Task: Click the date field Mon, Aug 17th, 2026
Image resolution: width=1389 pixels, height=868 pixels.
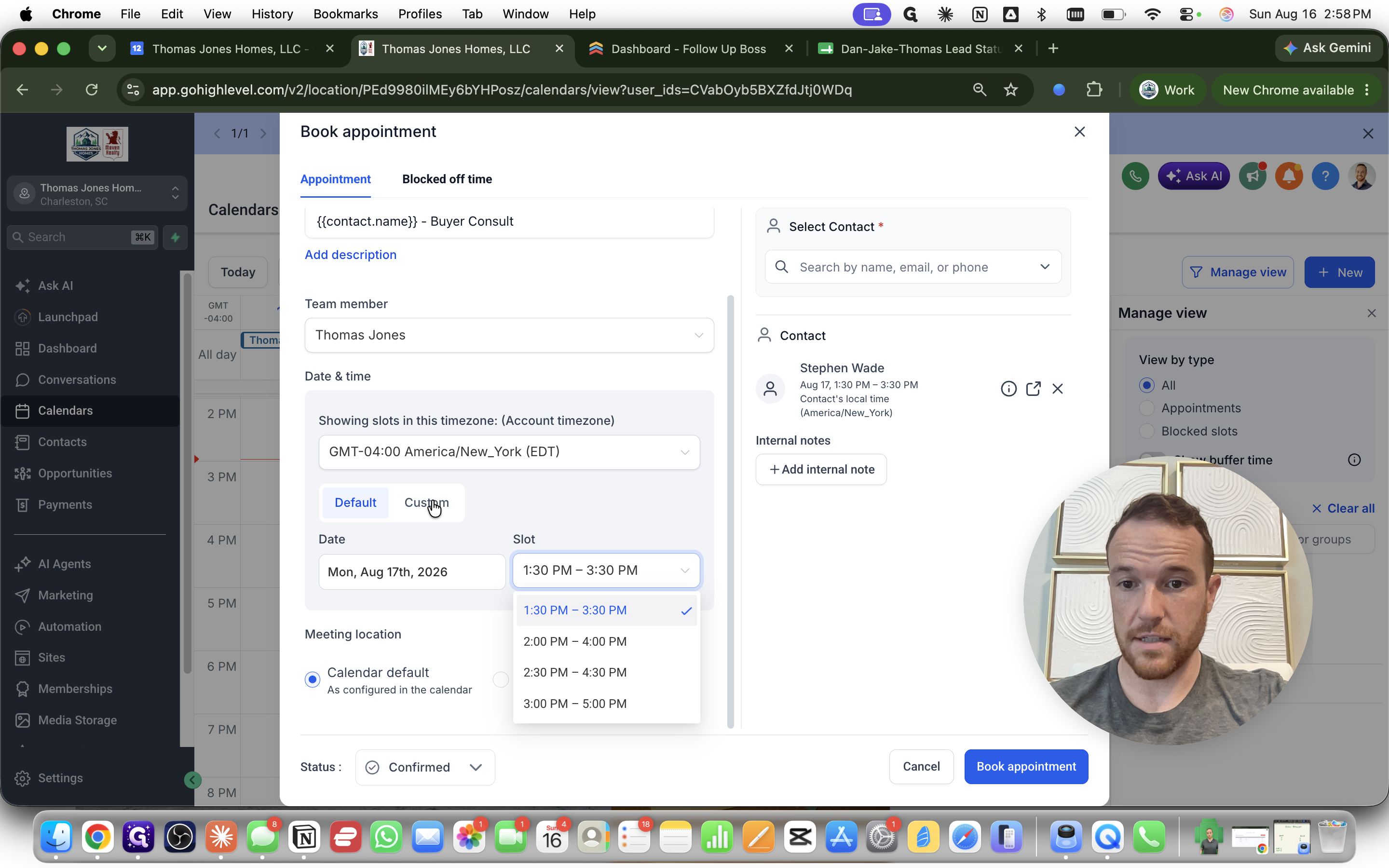Action: [x=411, y=572]
